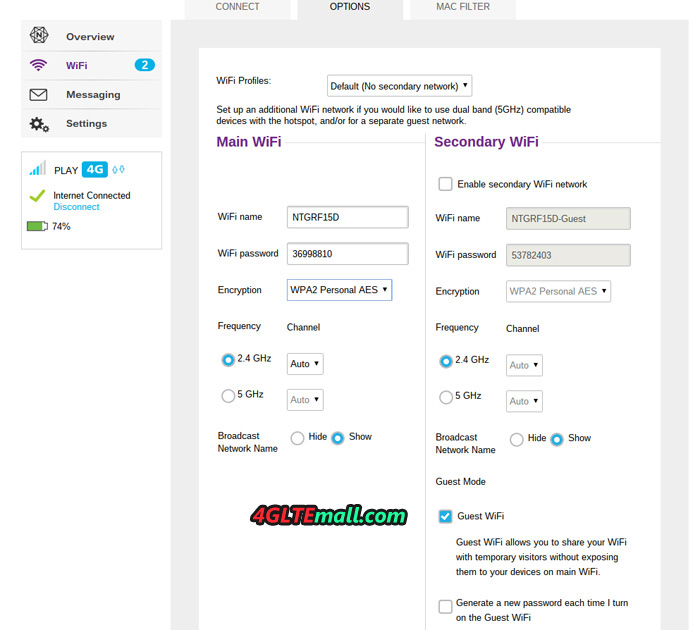Click the WiFi connected devices badge
This screenshot has height=630, width=700.
coord(144,65)
